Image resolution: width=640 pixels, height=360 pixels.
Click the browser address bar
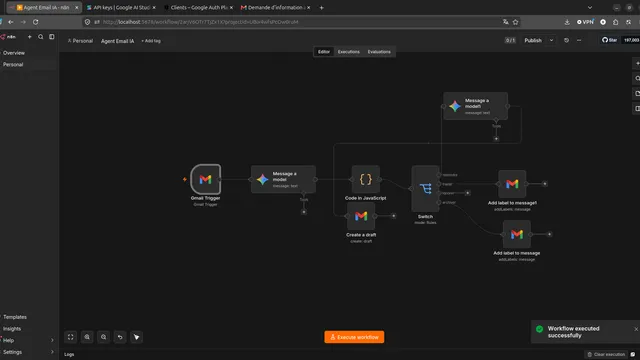302,22
